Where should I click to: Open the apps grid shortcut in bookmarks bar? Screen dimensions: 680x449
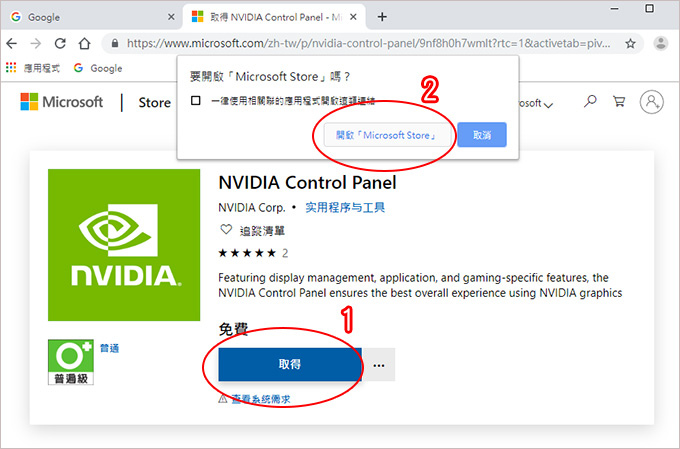coord(11,68)
